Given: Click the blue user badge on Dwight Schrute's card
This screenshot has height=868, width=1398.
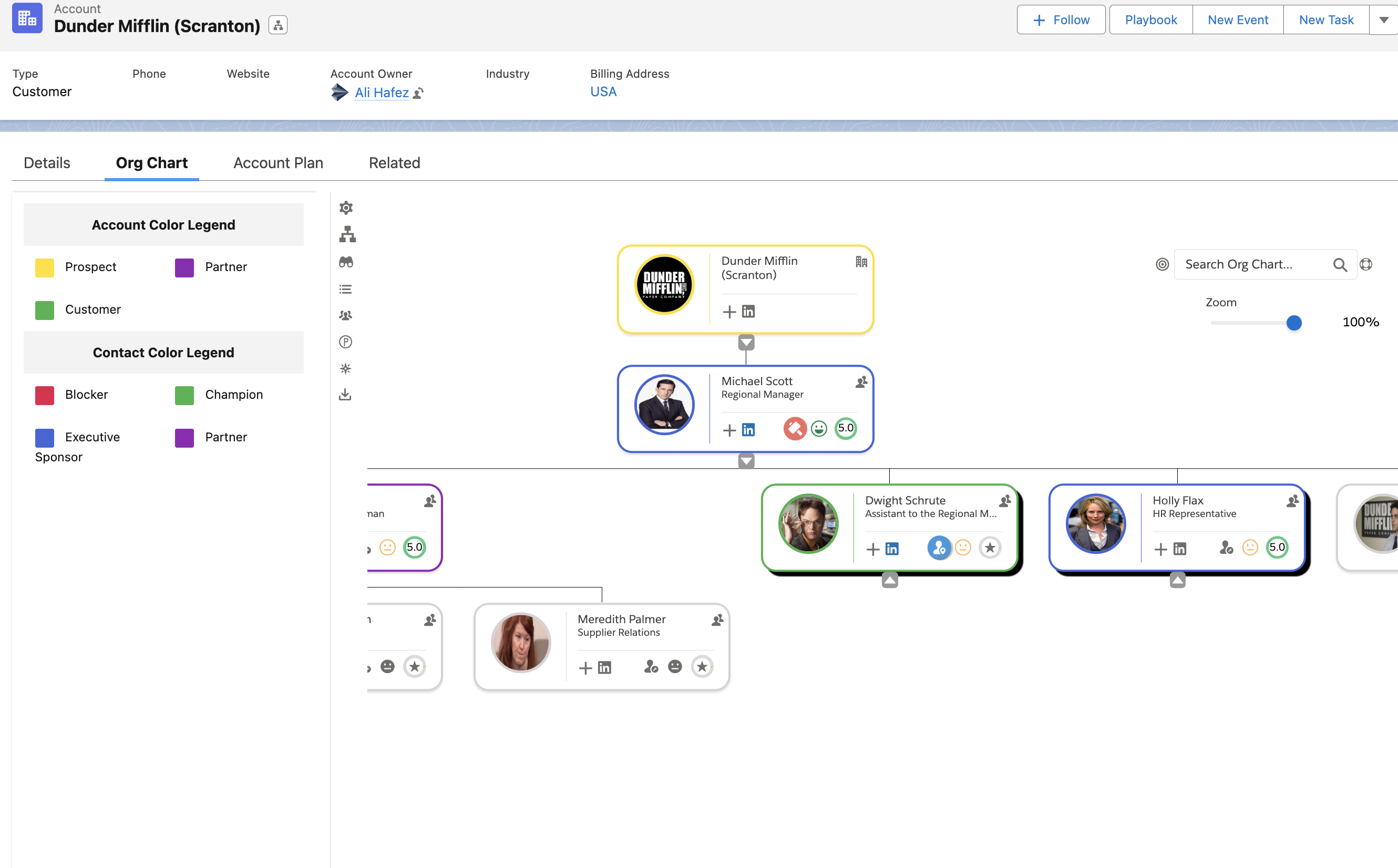Looking at the screenshot, I should tap(939, 547).
